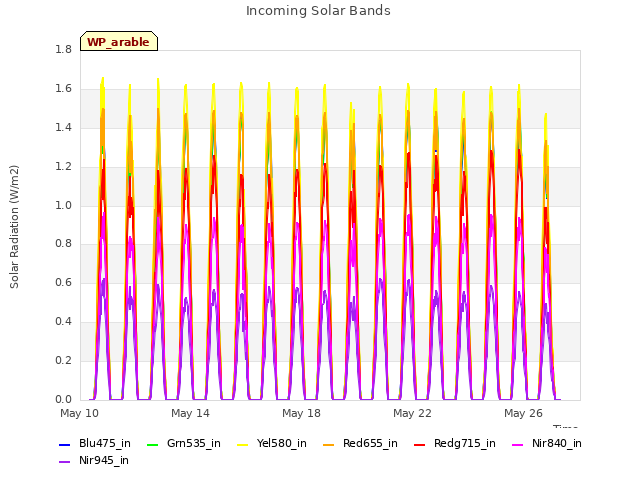Click the magenta Nir840_in legend color marker

click(518, 444)
